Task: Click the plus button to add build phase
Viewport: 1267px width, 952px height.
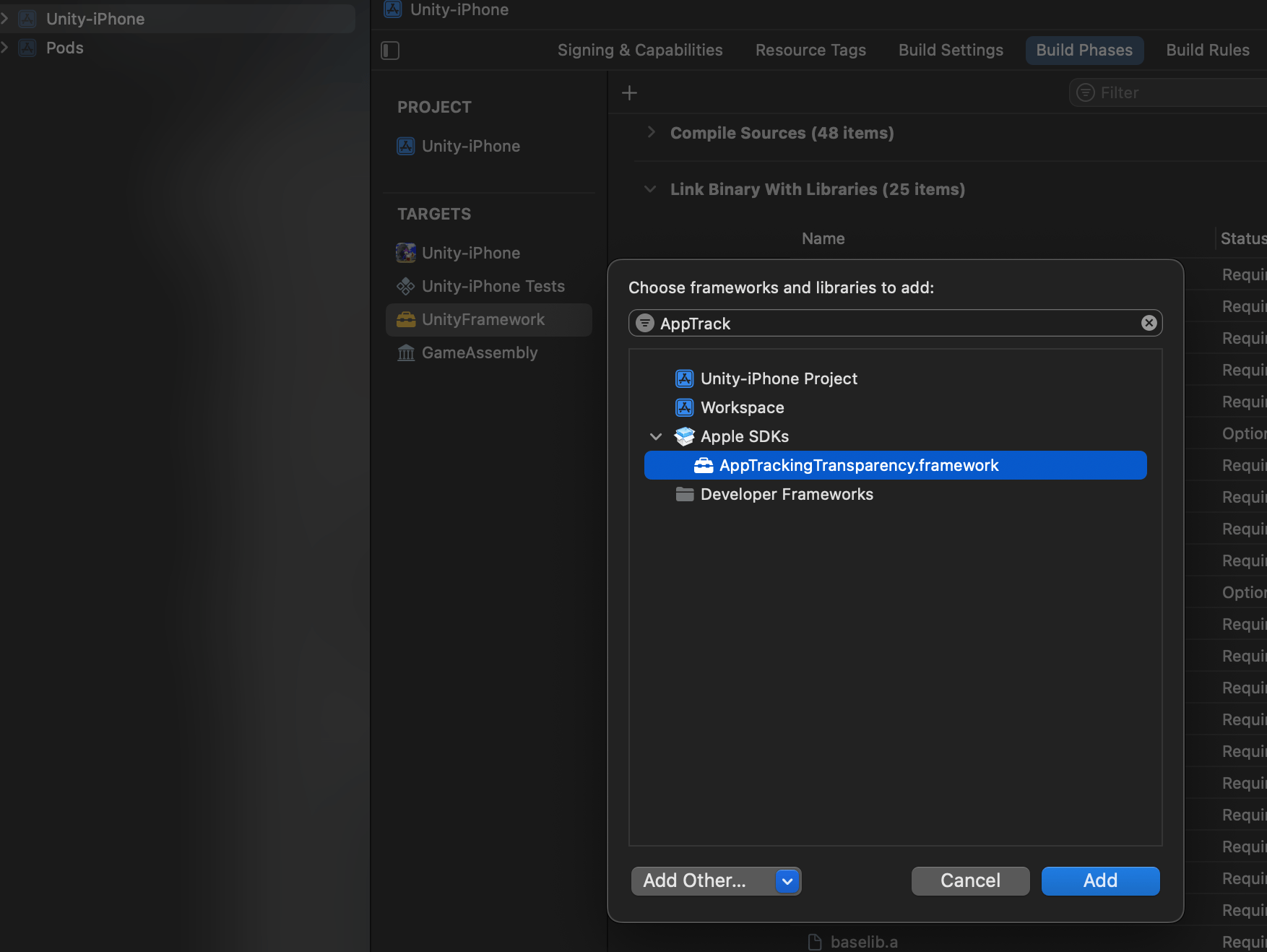Action: [x=629, y=93]
